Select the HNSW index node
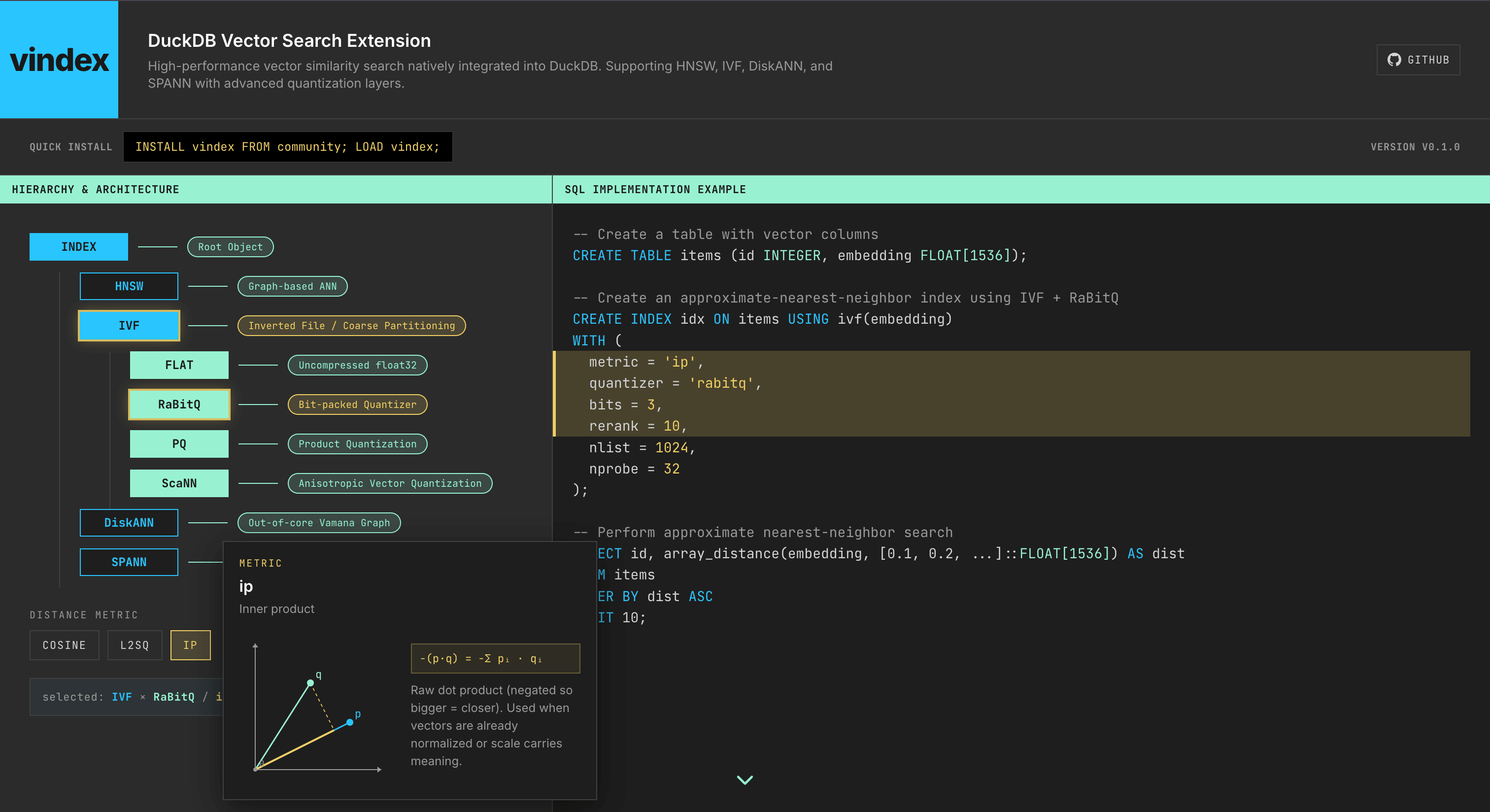Screen dimensions: 1490x812 pos(129,286)
